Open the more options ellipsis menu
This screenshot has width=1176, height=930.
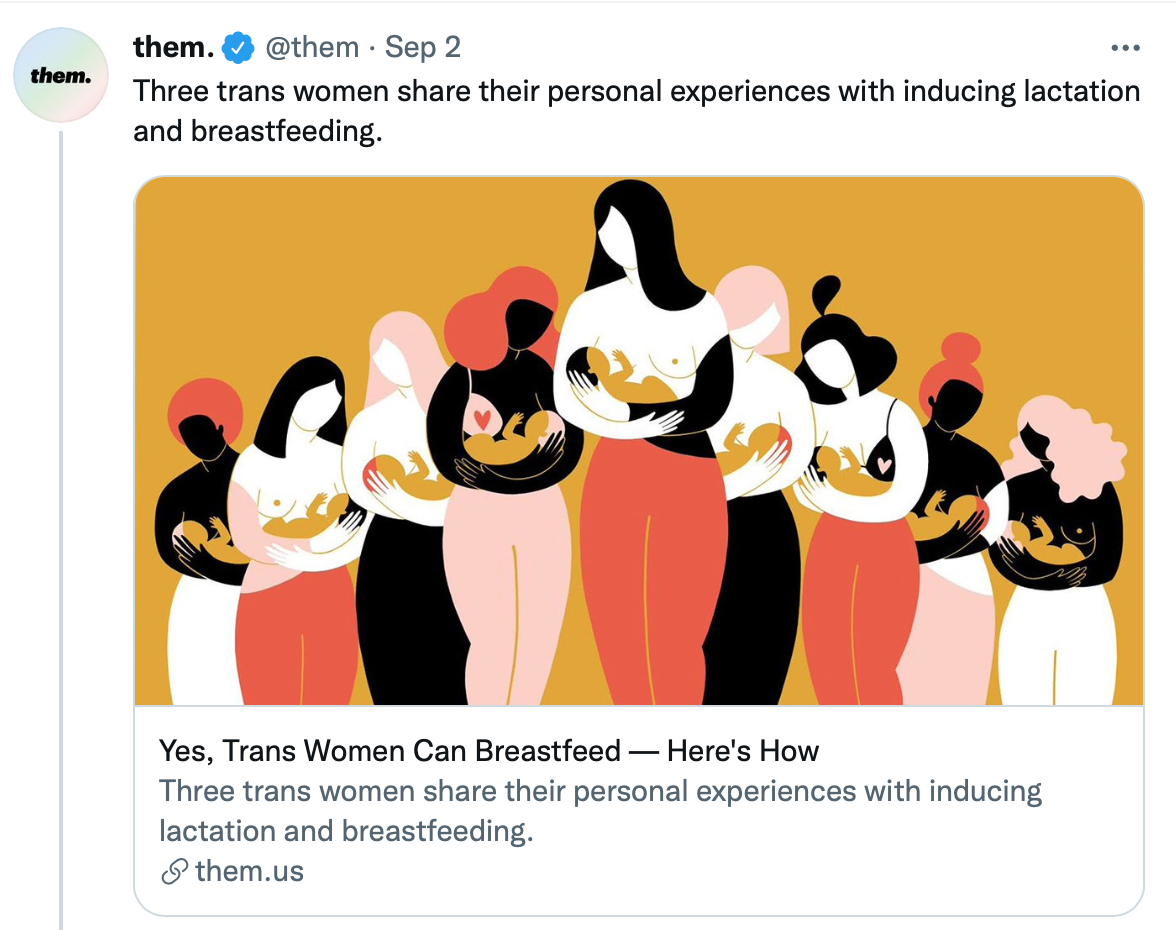(x=1125, y=47)
